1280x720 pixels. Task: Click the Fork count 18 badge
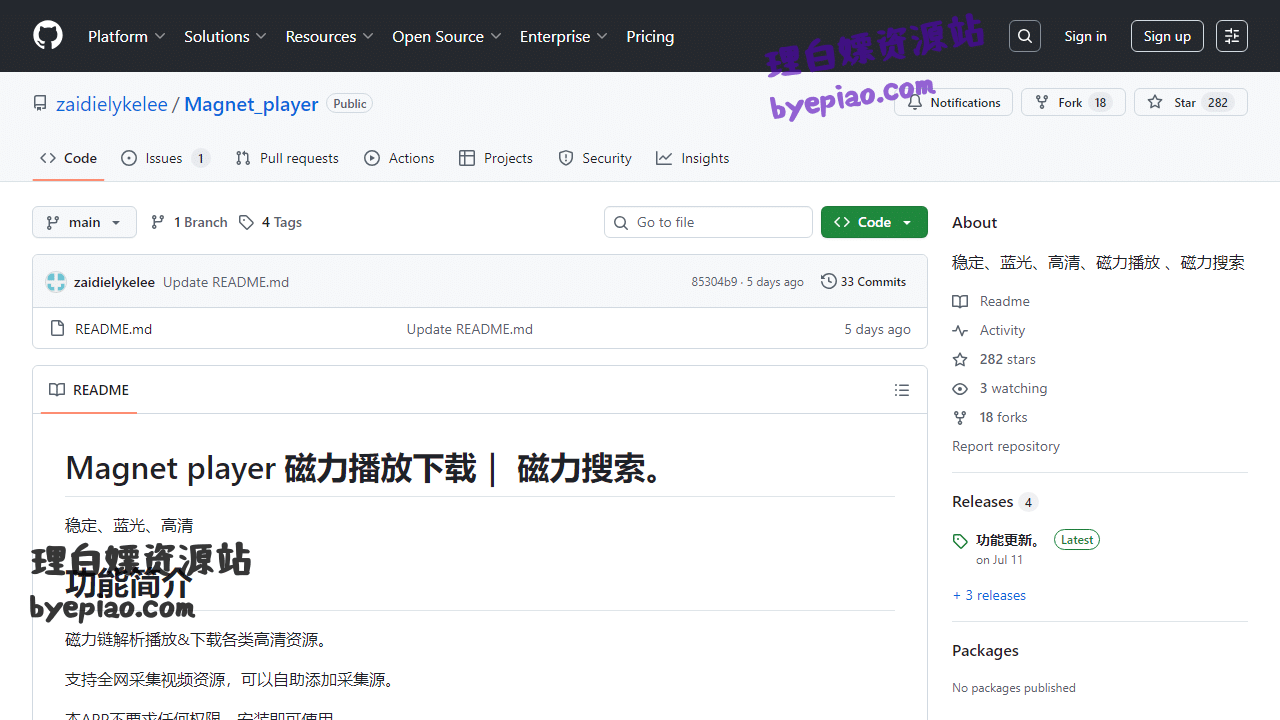(1100, 102)
